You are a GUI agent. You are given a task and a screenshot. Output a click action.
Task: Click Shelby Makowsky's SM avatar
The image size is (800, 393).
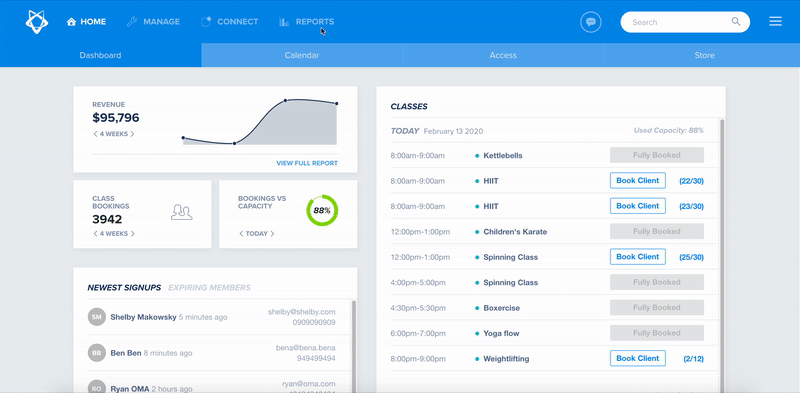[x=96, y=317]
